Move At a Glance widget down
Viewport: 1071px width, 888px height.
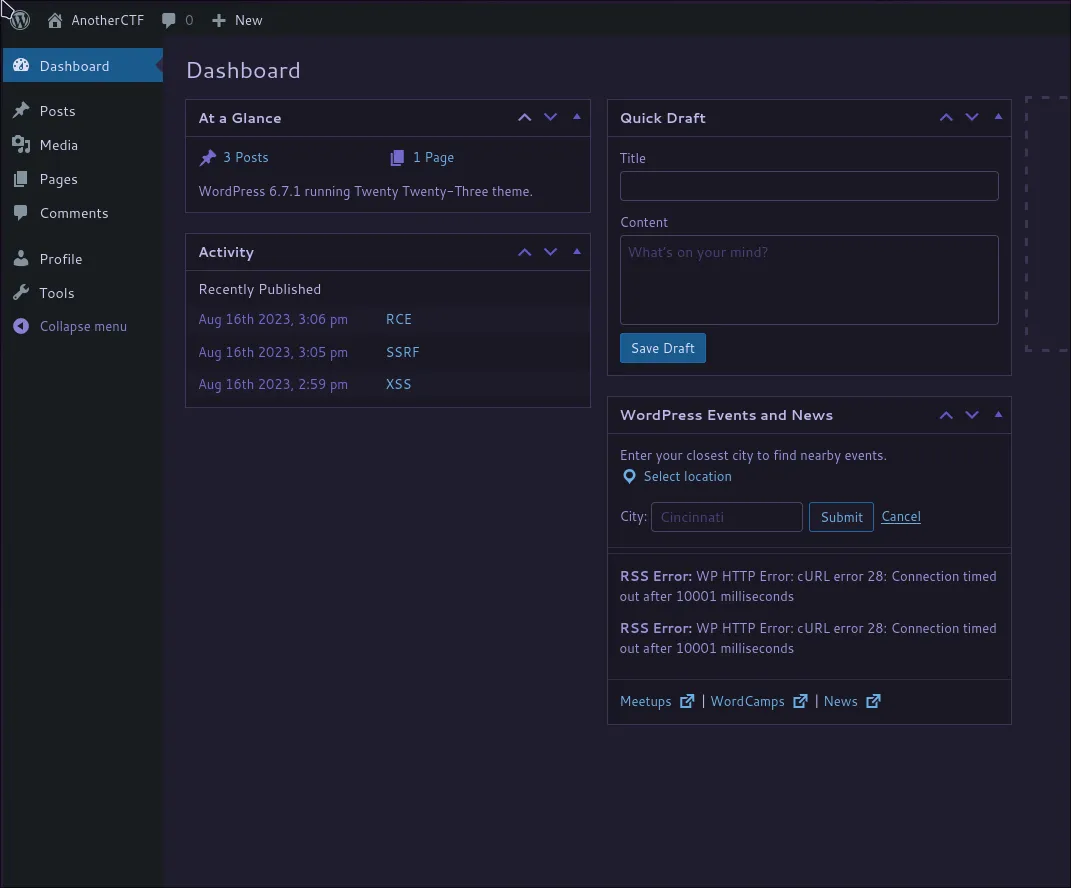(551, 117)
